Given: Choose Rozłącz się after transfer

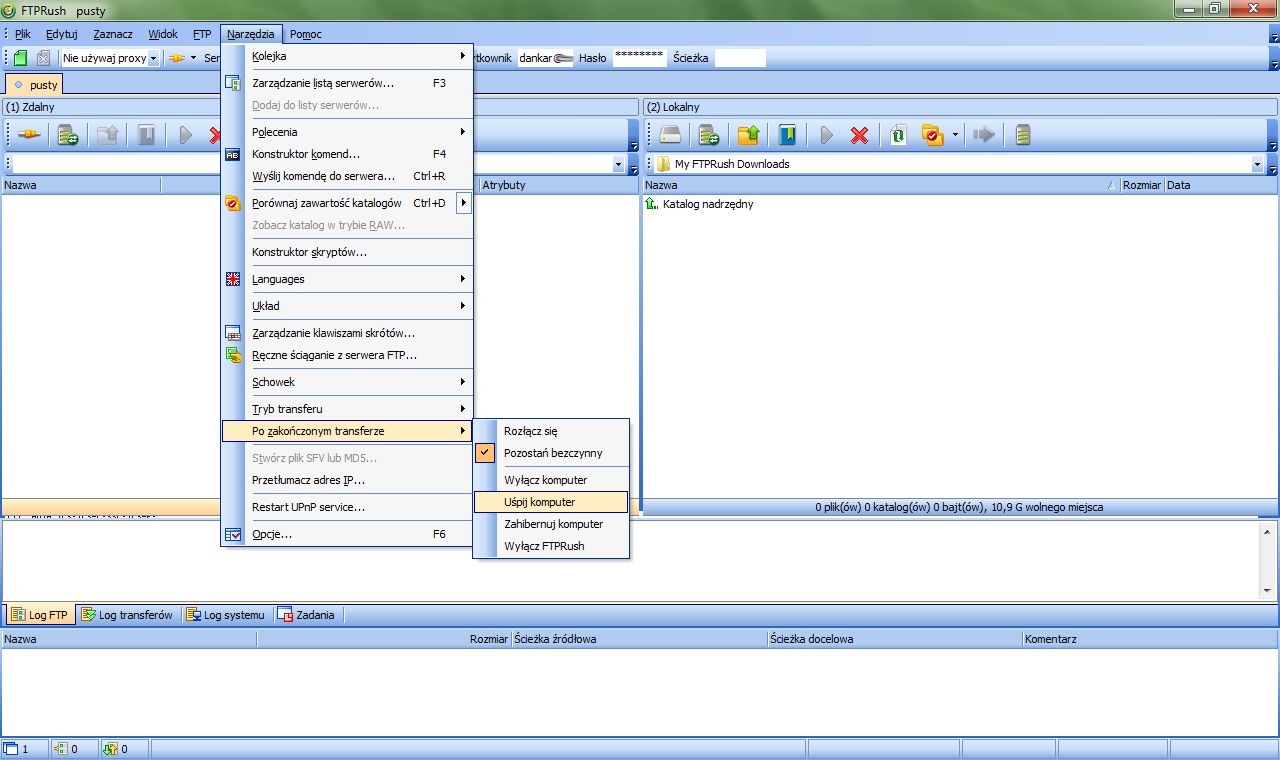Looking at the screenshot, I should coord(551,431).
